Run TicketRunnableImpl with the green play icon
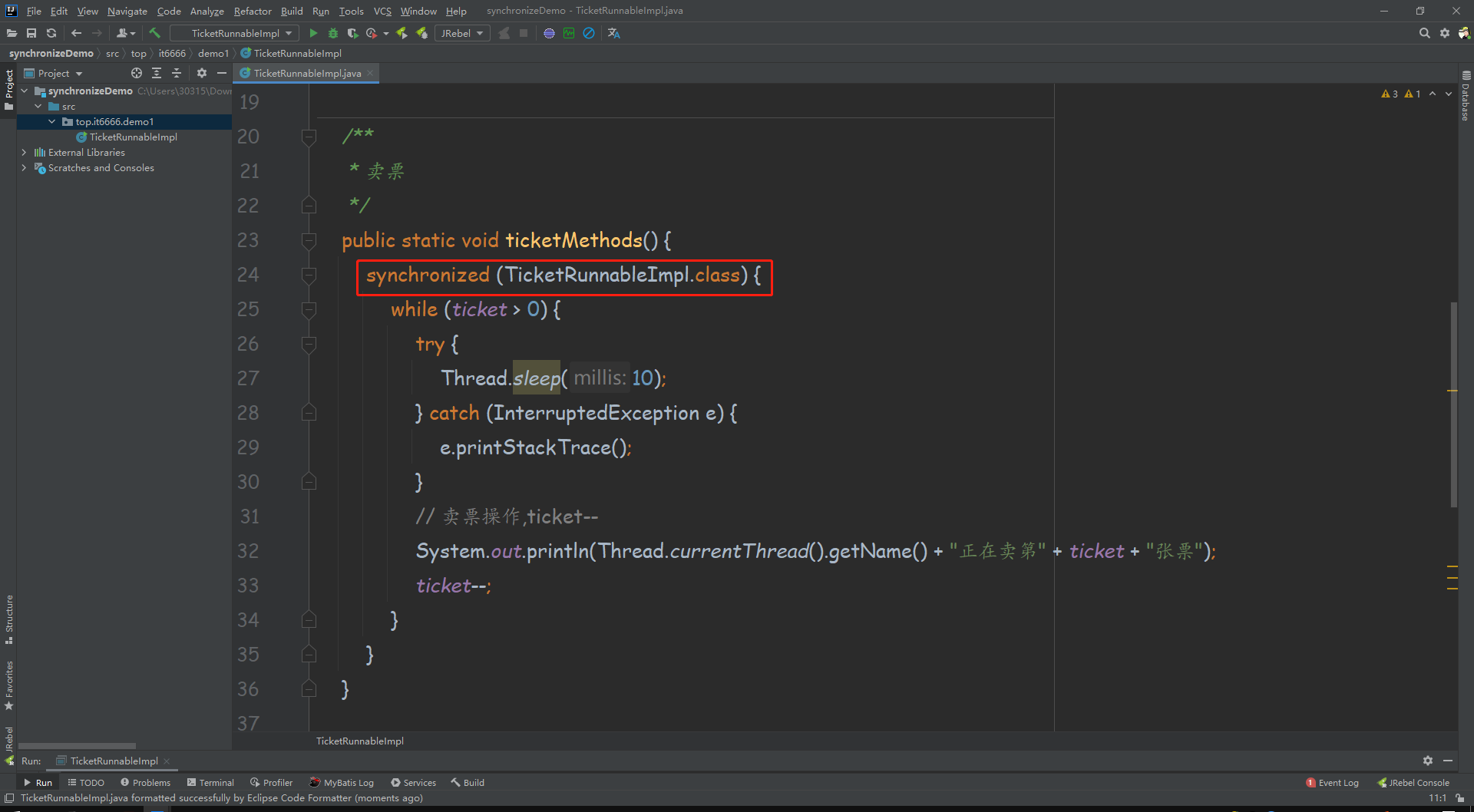The image size is (1474, 812). click(x=313, y=33)
